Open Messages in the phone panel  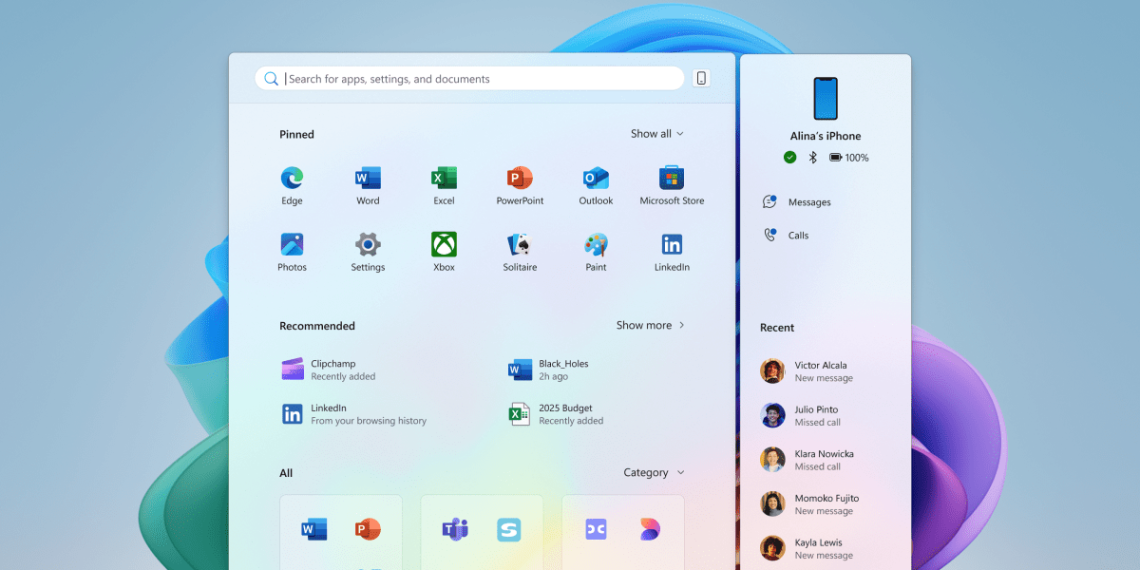[796, 202]
